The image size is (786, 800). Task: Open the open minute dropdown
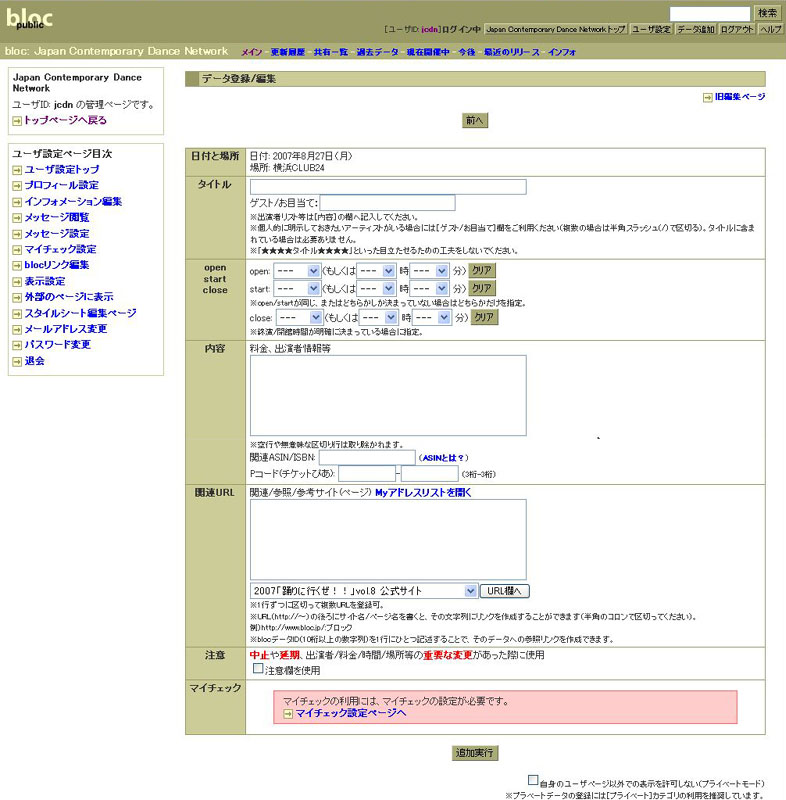(429, 271)
